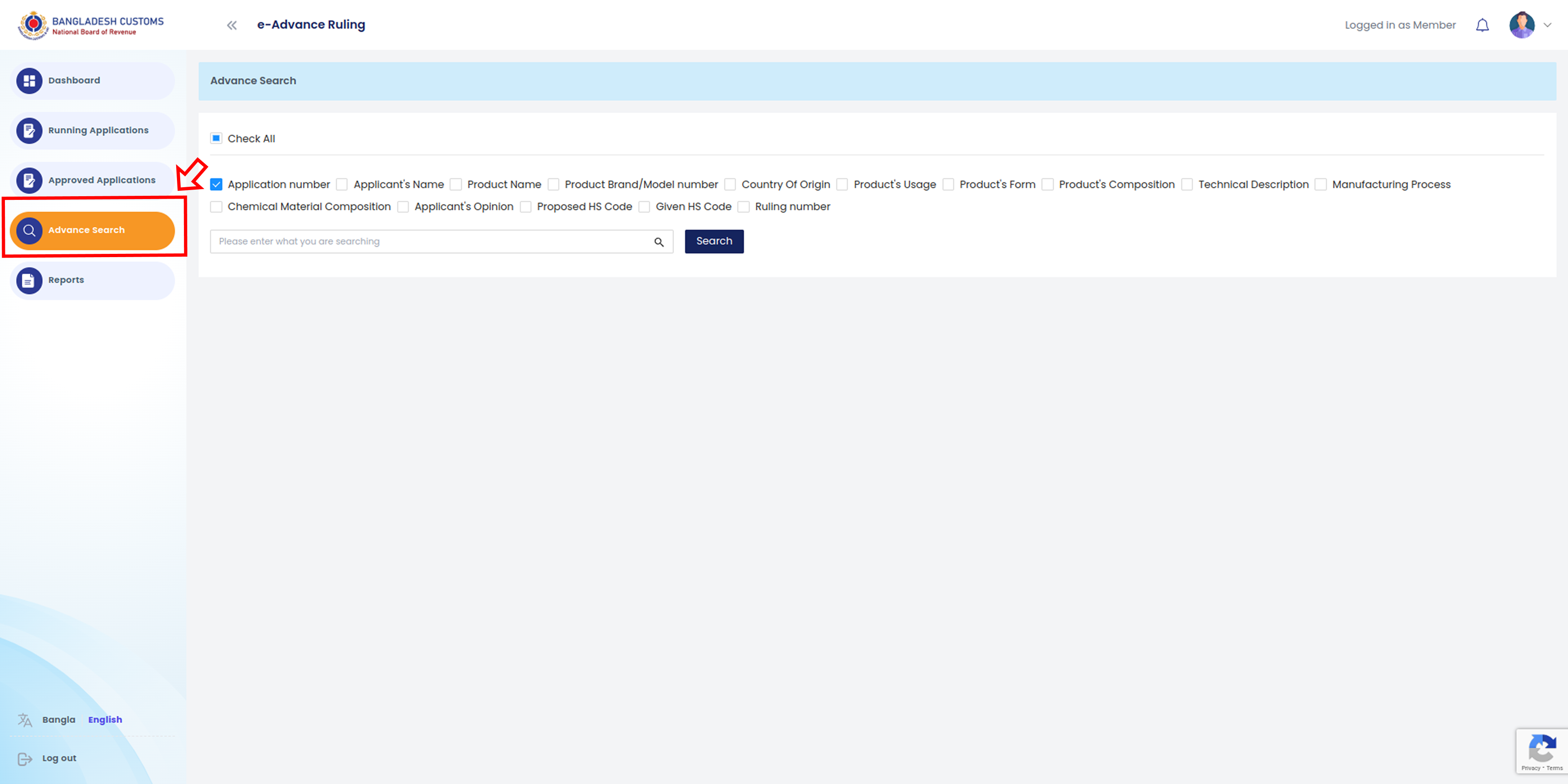This screenshot has height=784, width=1568.
Task: Open Reports menu item
Action: 92,280
